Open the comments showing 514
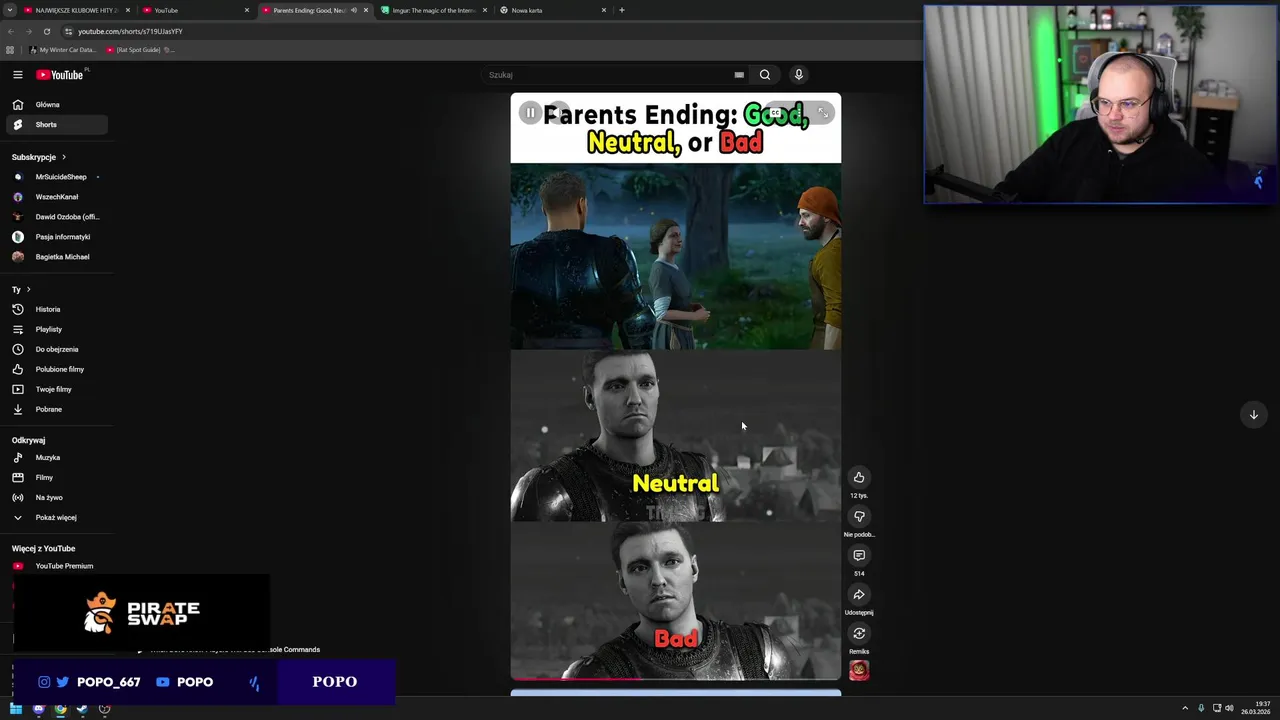Viewport: 1280px width, 720px height. point(859,555)
